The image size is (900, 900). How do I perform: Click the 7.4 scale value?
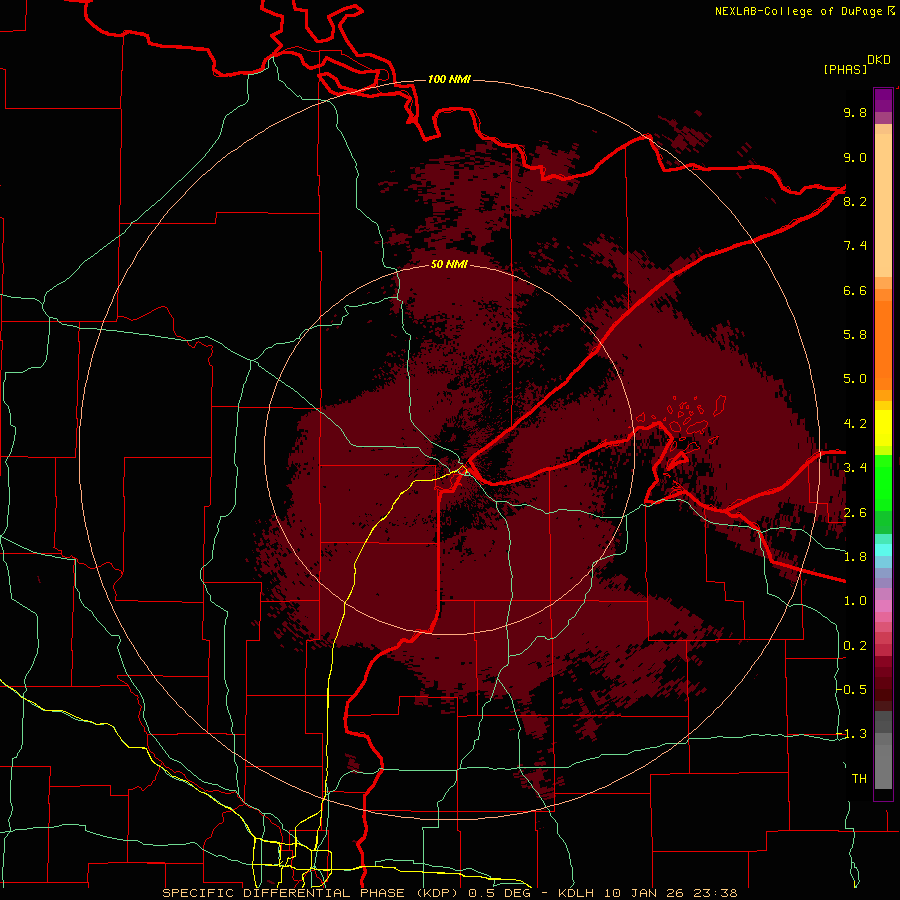[x=855, y=246]
